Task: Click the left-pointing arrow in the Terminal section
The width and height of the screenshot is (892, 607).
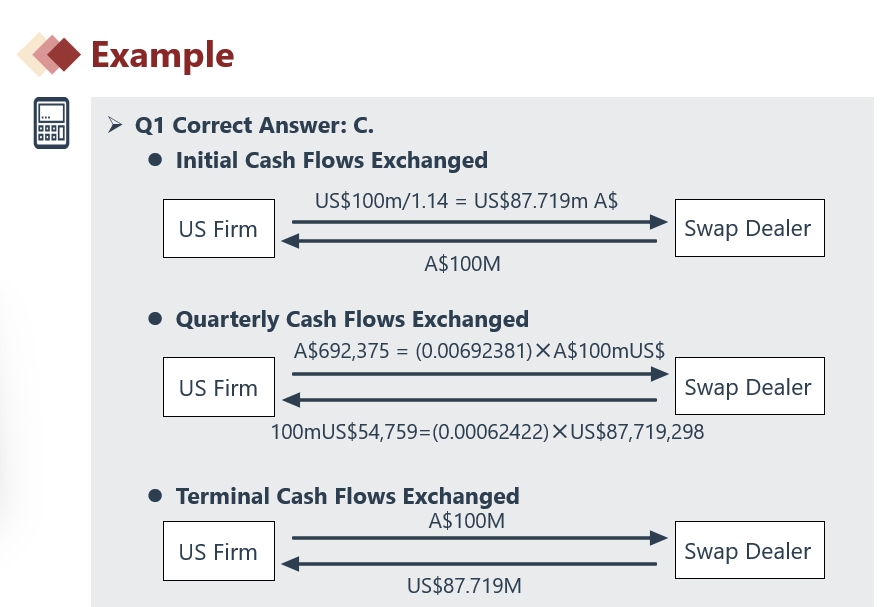Action: point(473,563)
